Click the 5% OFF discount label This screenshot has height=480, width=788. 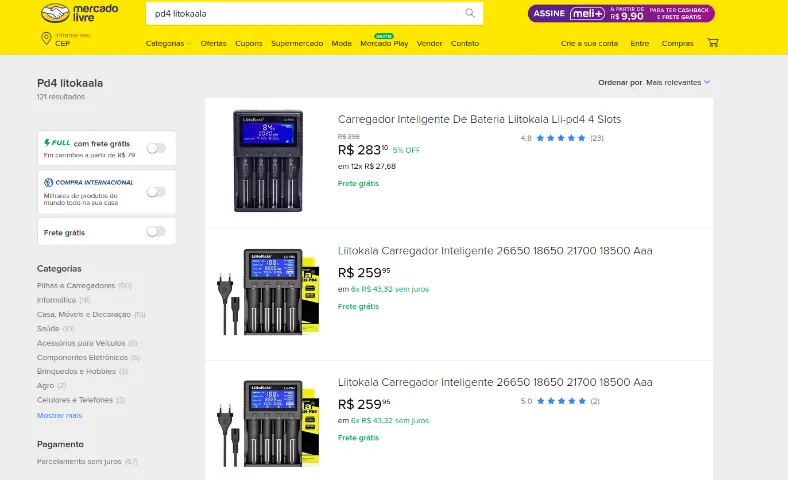tap(407, 150)
